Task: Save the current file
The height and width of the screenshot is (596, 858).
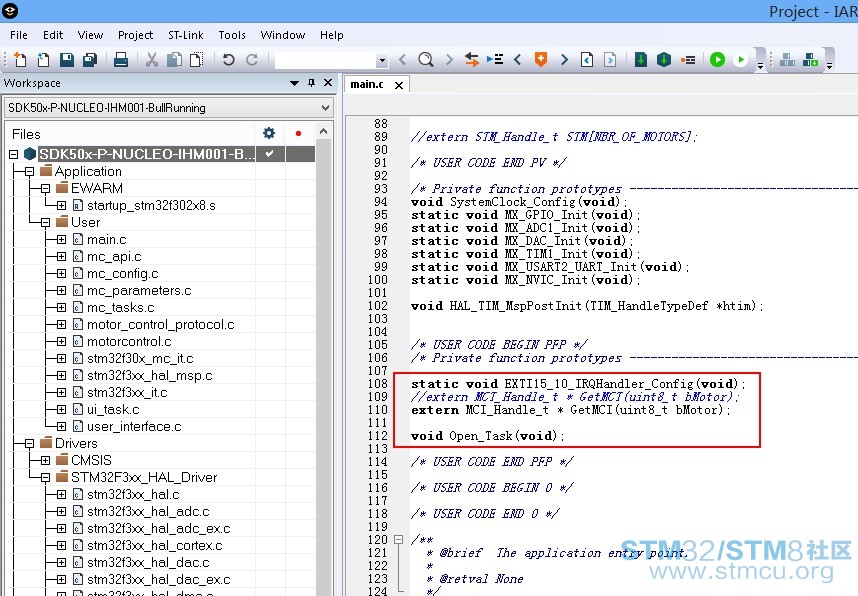Action: pyautogui.click(x=67, y=60)
